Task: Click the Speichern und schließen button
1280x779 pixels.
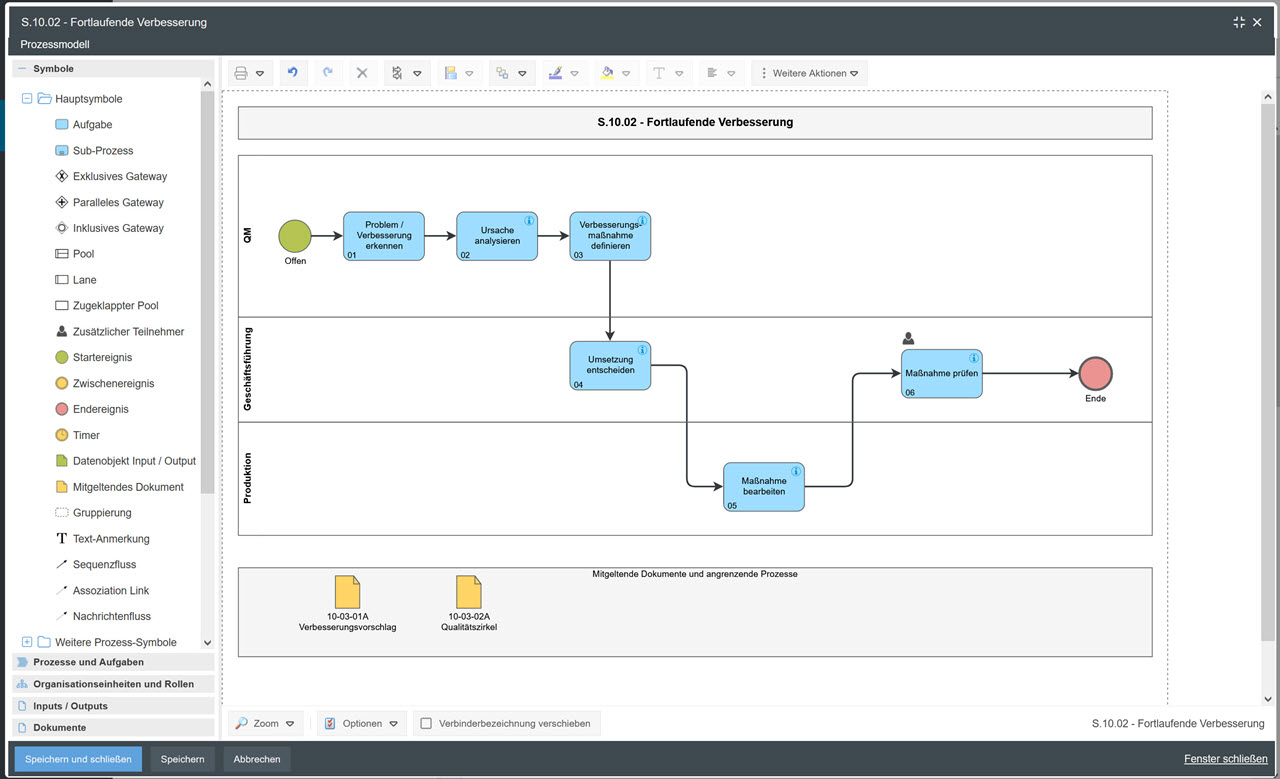Action: tap(76, 758)
